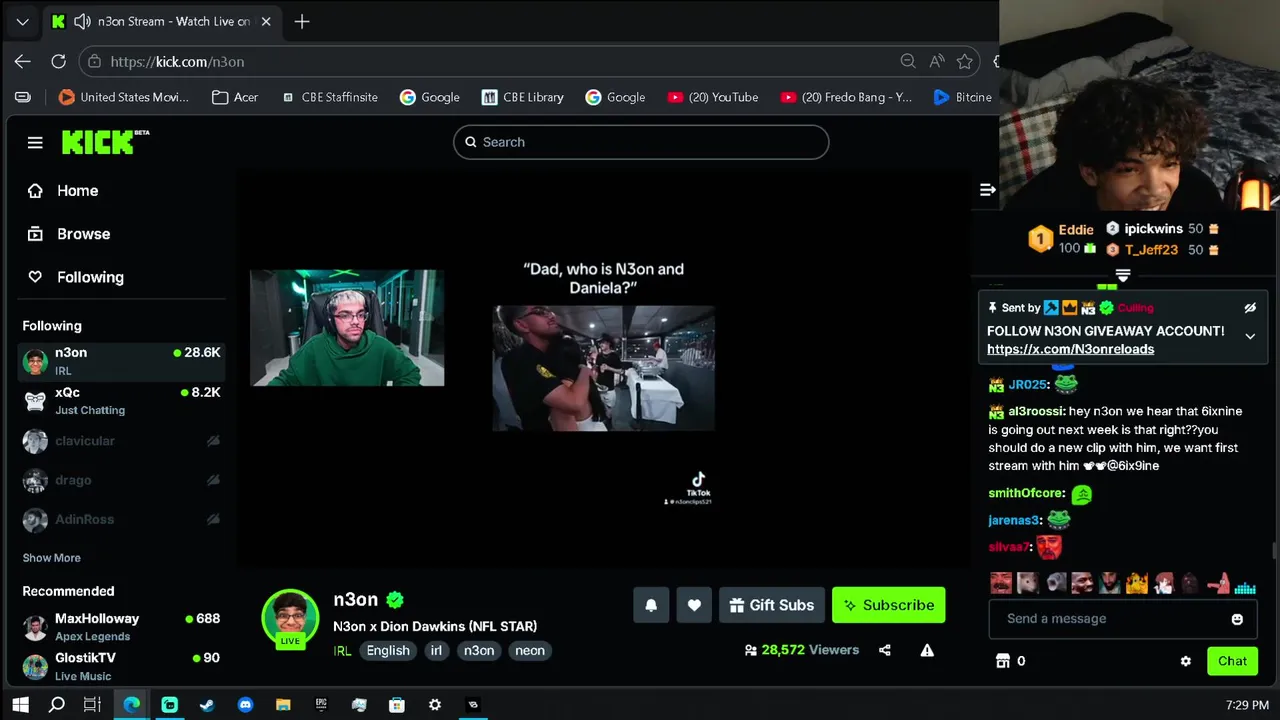Send message with the Chat button
This screenshot has width=1280, height=720.
[1232, 661]
